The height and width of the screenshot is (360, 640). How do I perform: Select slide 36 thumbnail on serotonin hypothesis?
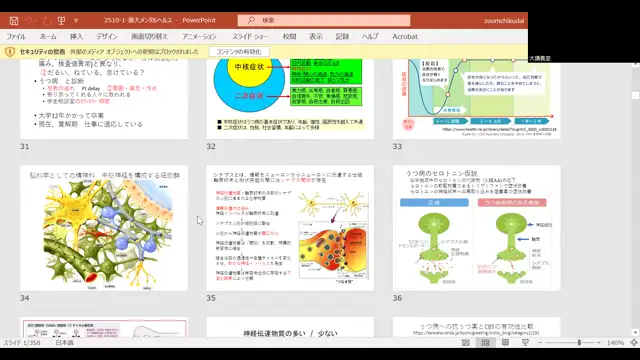[476, 228]
